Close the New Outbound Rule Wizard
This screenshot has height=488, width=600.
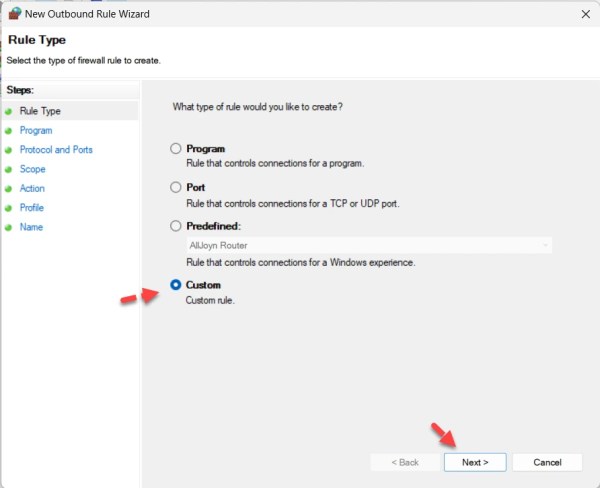[x=584, y=15]
